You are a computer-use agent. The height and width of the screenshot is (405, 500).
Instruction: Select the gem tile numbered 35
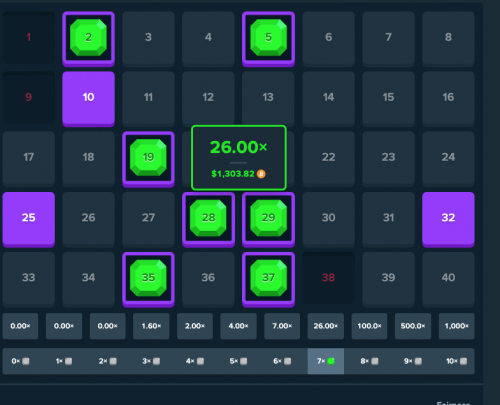point(148,279)
